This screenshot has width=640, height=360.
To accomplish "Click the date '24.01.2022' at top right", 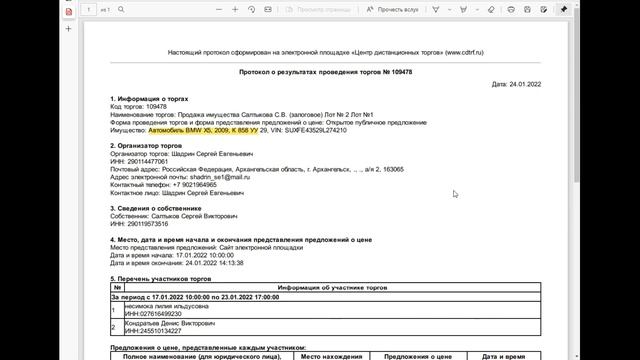I will pos(525,84).
